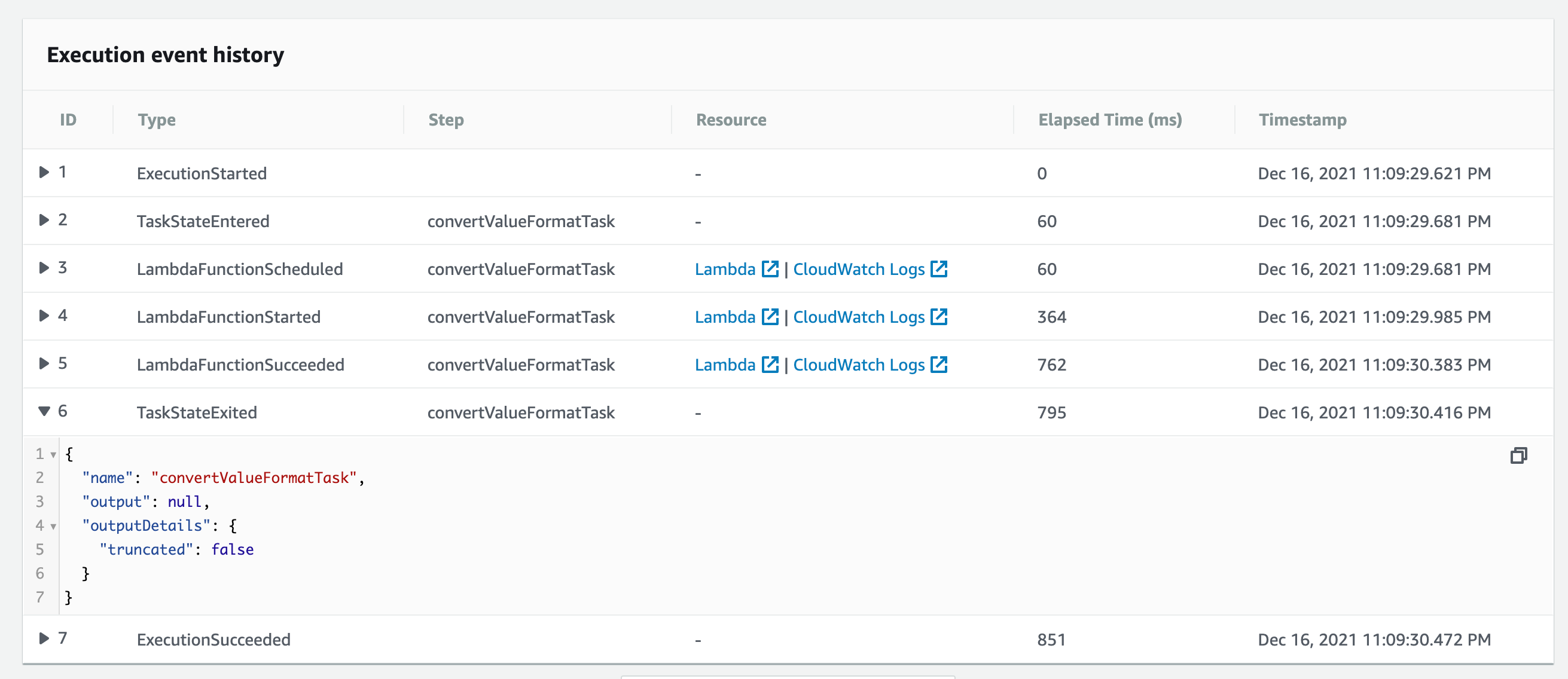Open the CloudWatch Logs external icon for LambdaFunctionStarted
The image size is (1568, 679).
tap(939, 316)
